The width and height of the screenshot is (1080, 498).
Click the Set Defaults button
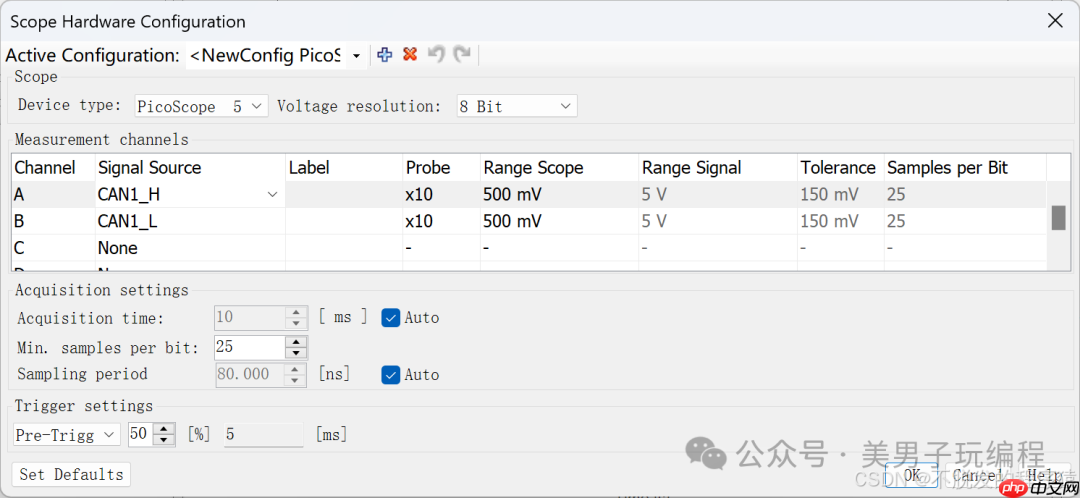[71, 474]
